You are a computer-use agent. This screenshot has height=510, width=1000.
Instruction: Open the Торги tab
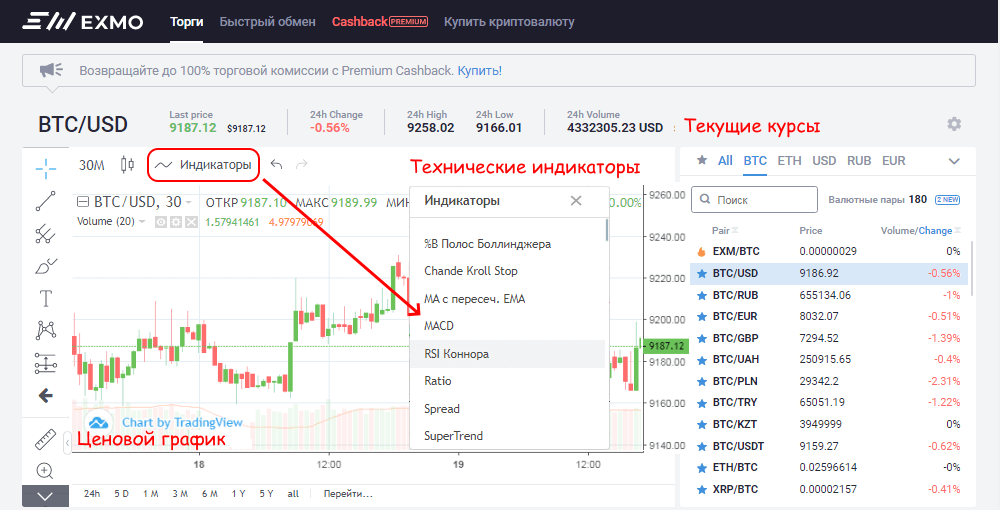point(187,22)
